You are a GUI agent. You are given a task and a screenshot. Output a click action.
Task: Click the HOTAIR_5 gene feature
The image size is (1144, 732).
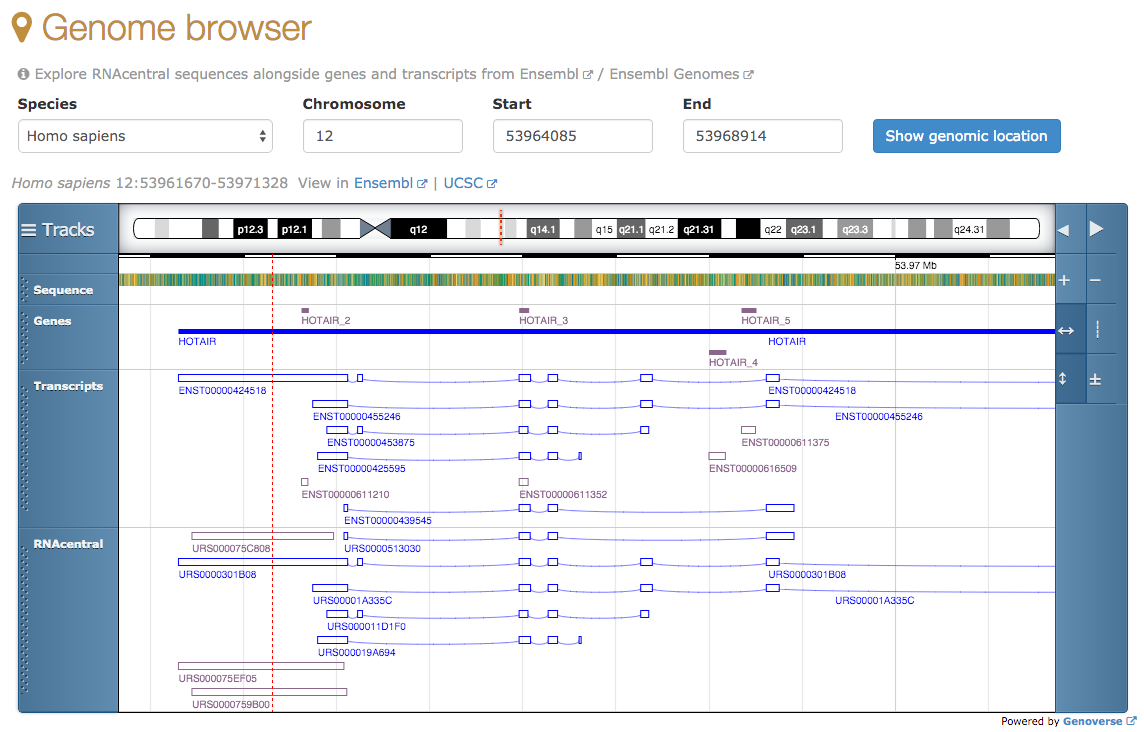765,316
